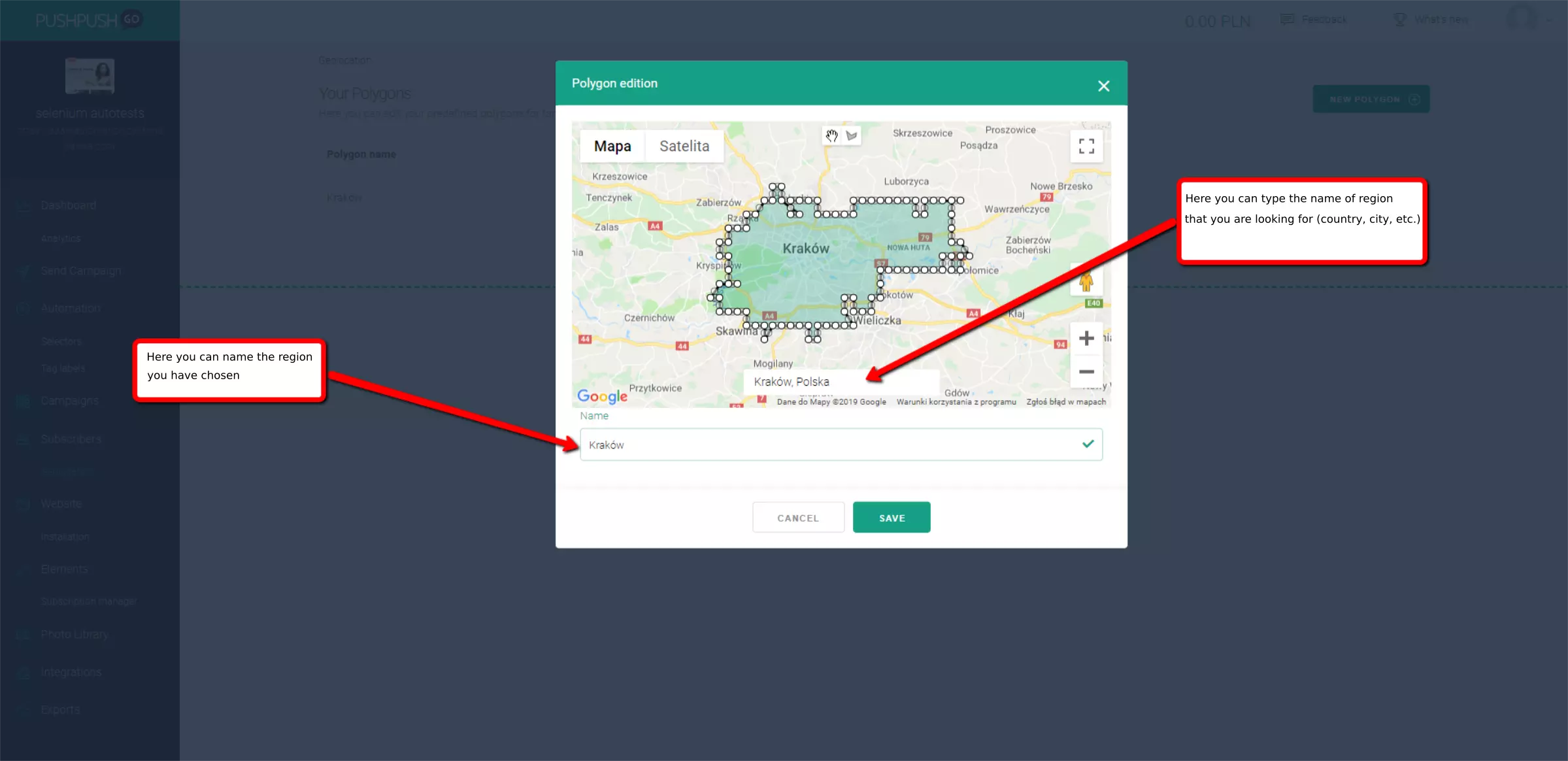Select the polygon drawing tool on map
Screen dimensions: 1568x761
coord(851,136)
